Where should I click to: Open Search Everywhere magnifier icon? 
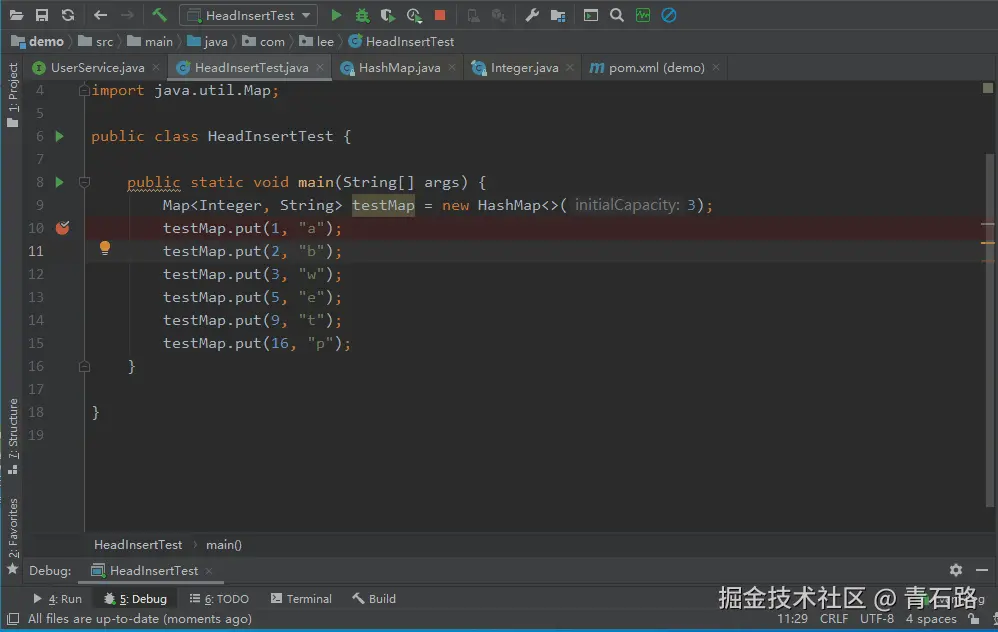tap(617, 15)
